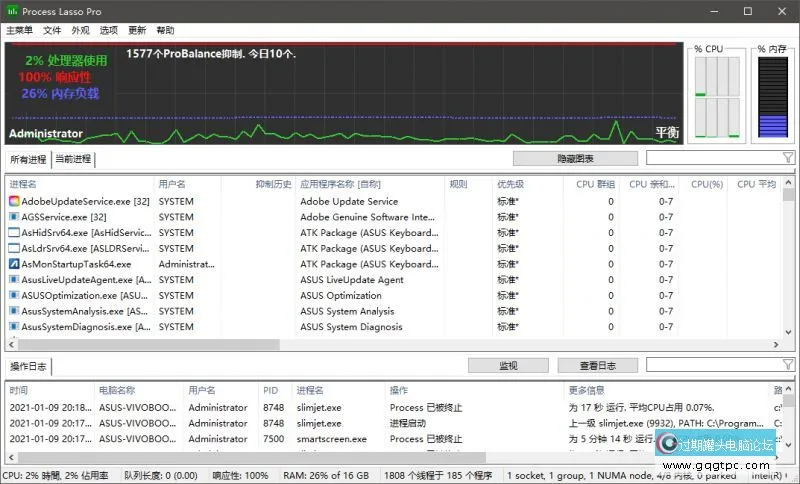Click the AsHidSrv64.exe process icon
This screenshot has width=800, height=484.
click(14, 232)
